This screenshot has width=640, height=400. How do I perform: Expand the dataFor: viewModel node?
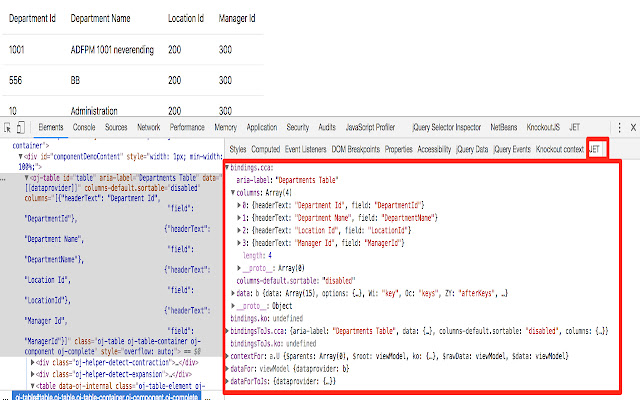click(227, 369)
